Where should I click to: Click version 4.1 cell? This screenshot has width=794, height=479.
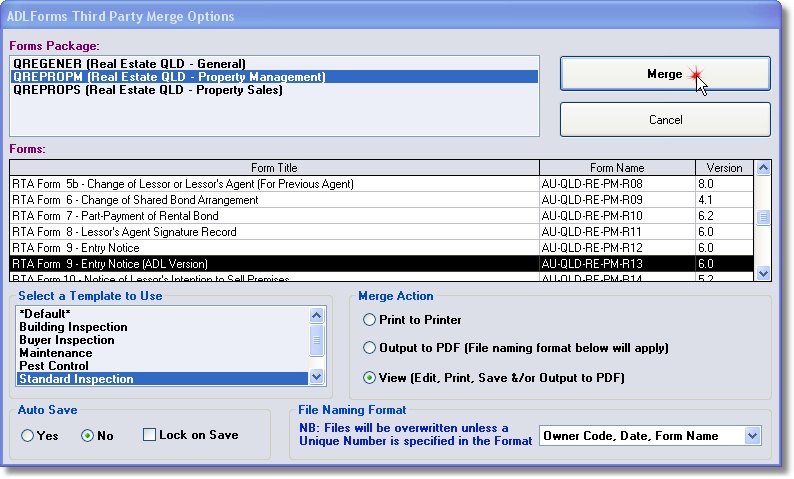click(724, 200)
